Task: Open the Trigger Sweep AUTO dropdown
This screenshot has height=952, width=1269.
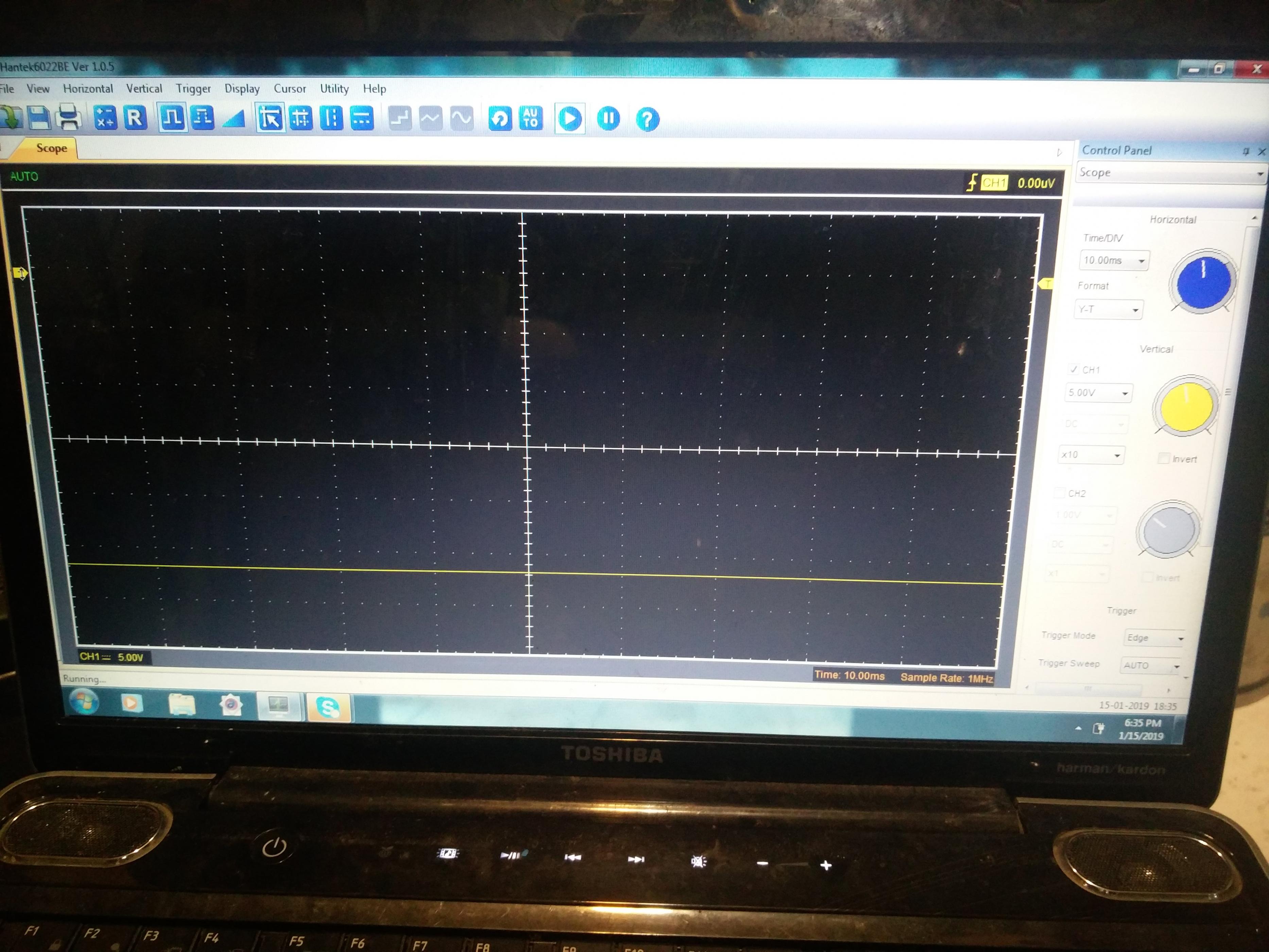Action: point(1150,665)
